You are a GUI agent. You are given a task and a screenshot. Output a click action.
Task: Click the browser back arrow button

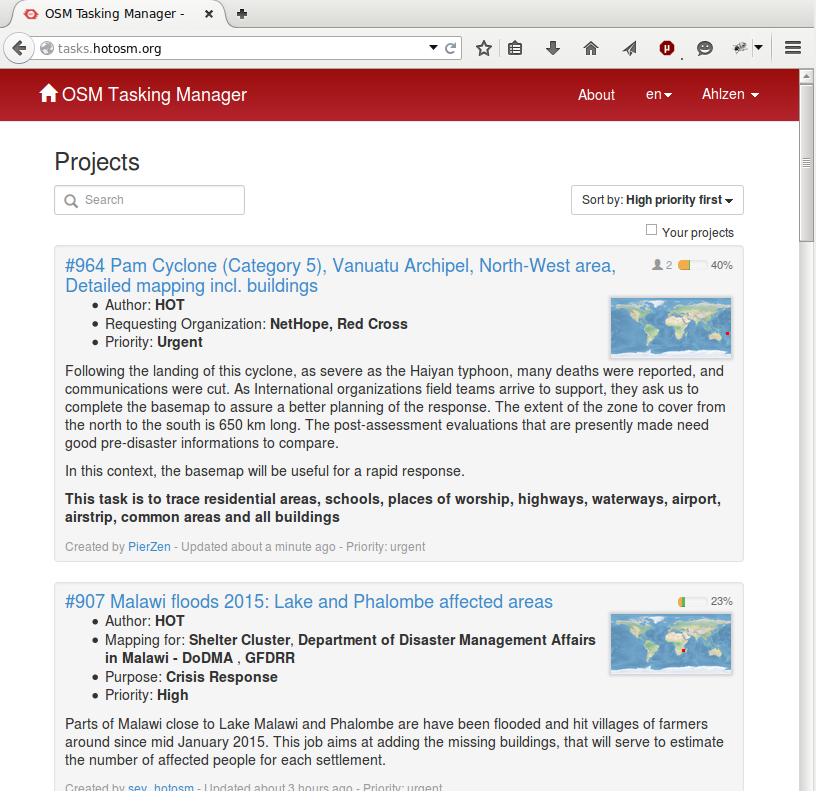(x=19, y=48)
